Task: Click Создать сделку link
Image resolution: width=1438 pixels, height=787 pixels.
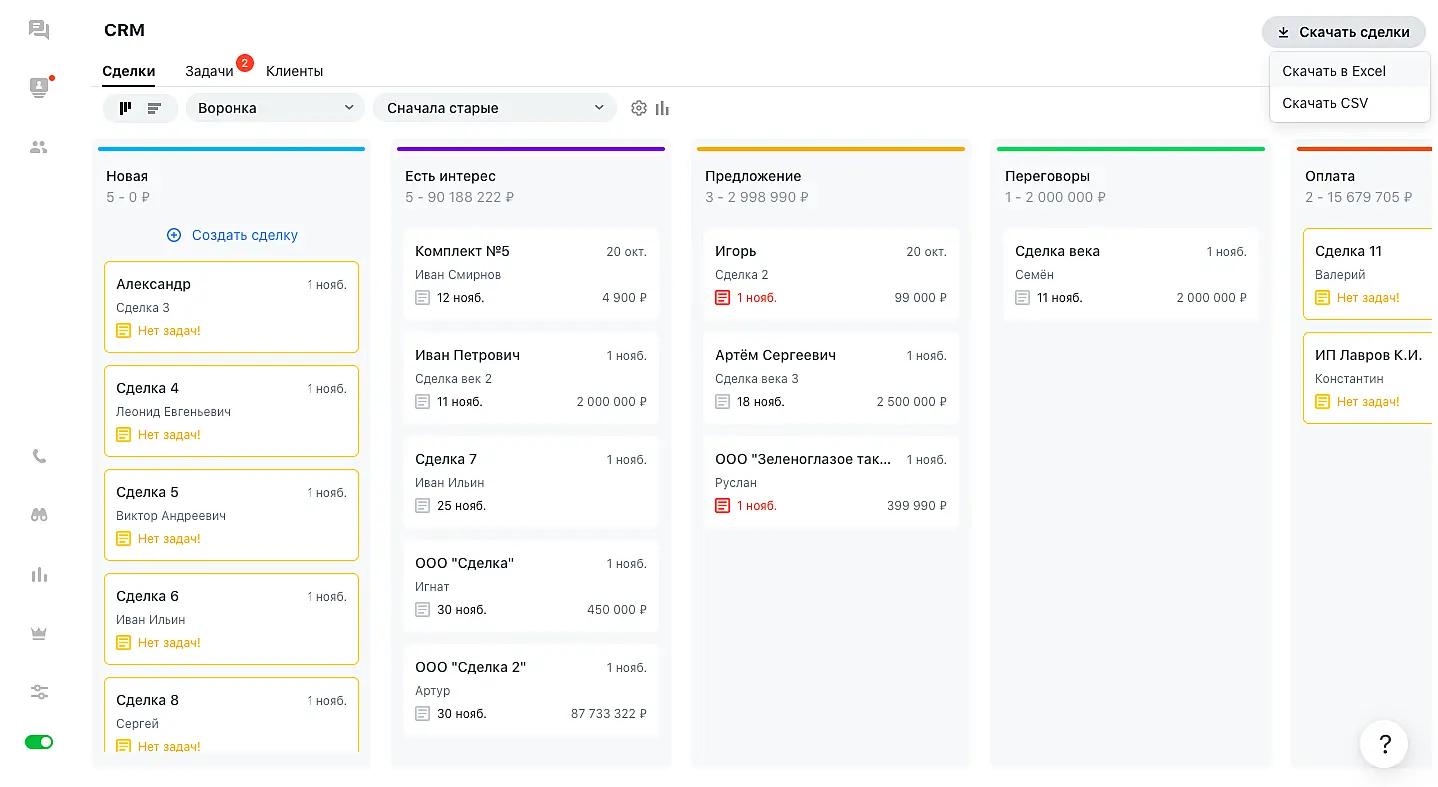Action: coord(232,235)
